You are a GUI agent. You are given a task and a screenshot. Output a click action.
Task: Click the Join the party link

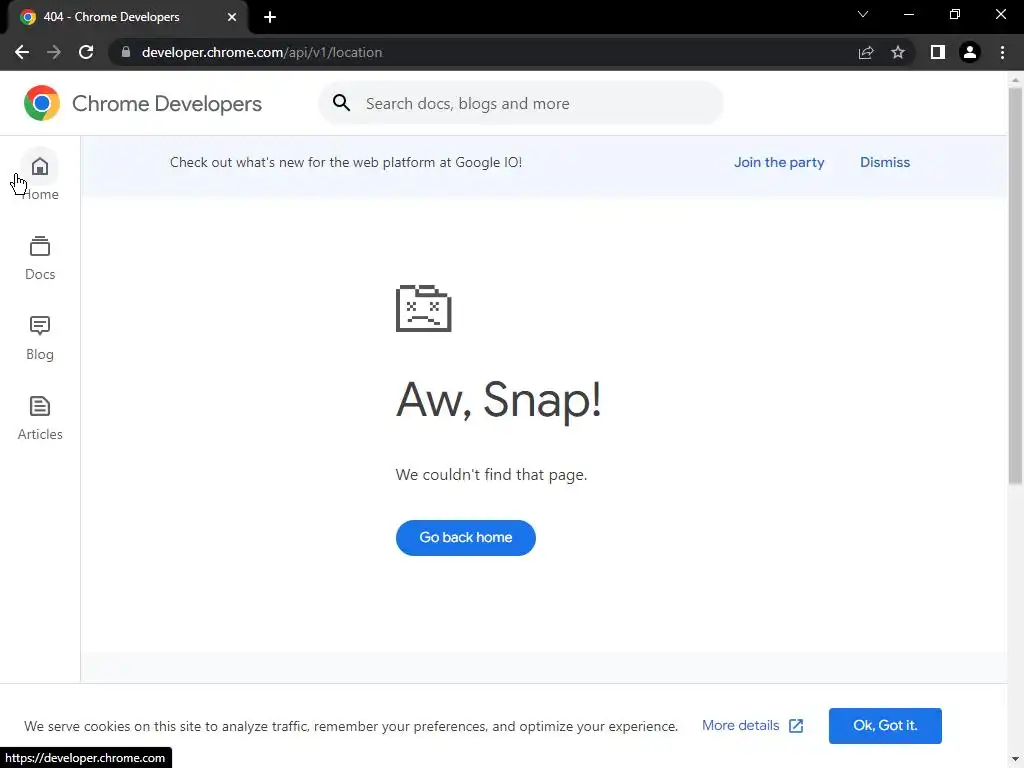(779, 162)
